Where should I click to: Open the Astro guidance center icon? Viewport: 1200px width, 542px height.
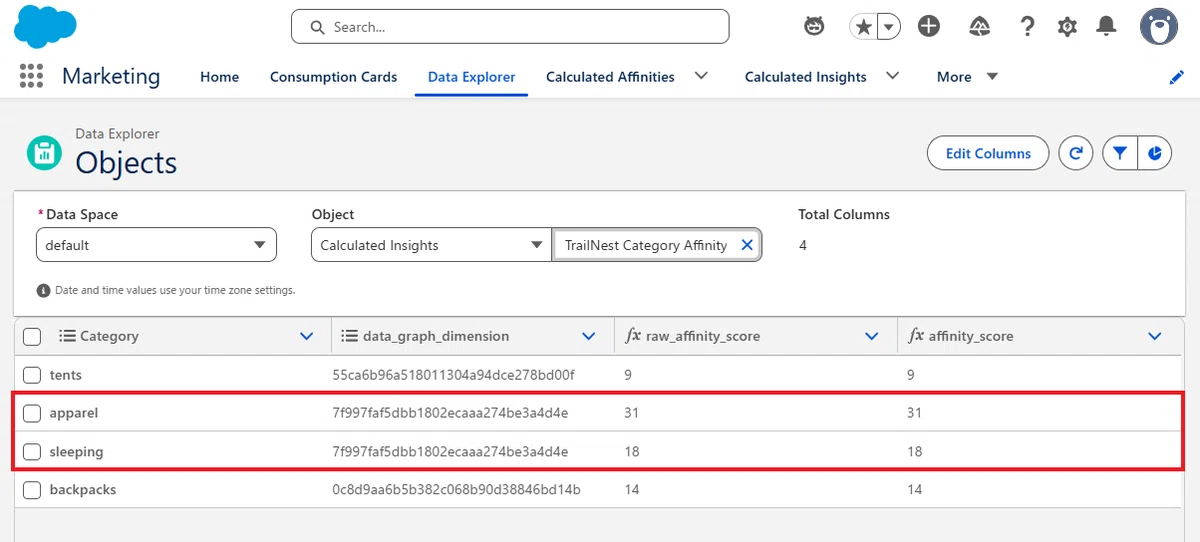point(815,27)
